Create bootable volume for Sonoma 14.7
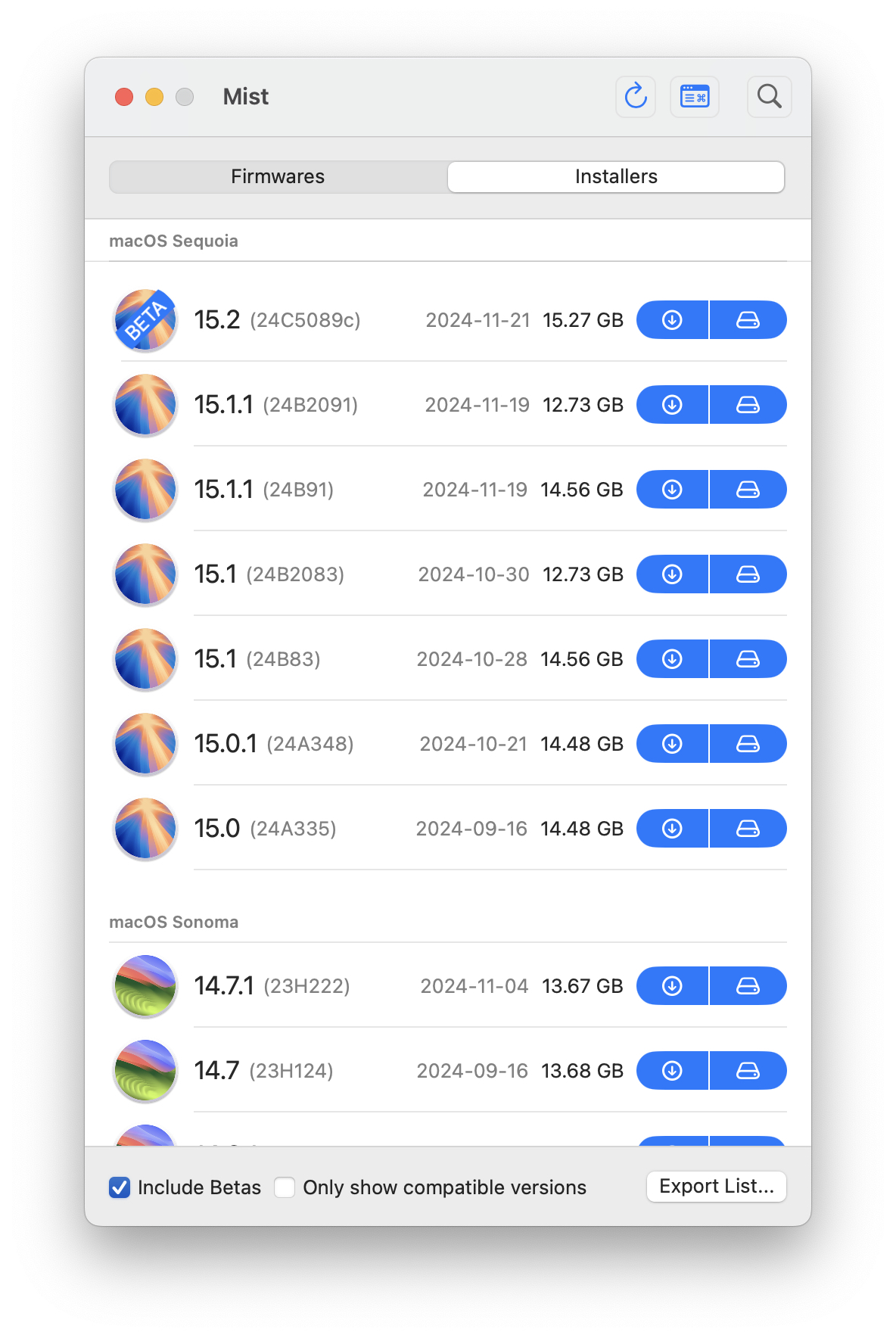This screenshot has height=1338, width=896. [x=748, y=1071]
